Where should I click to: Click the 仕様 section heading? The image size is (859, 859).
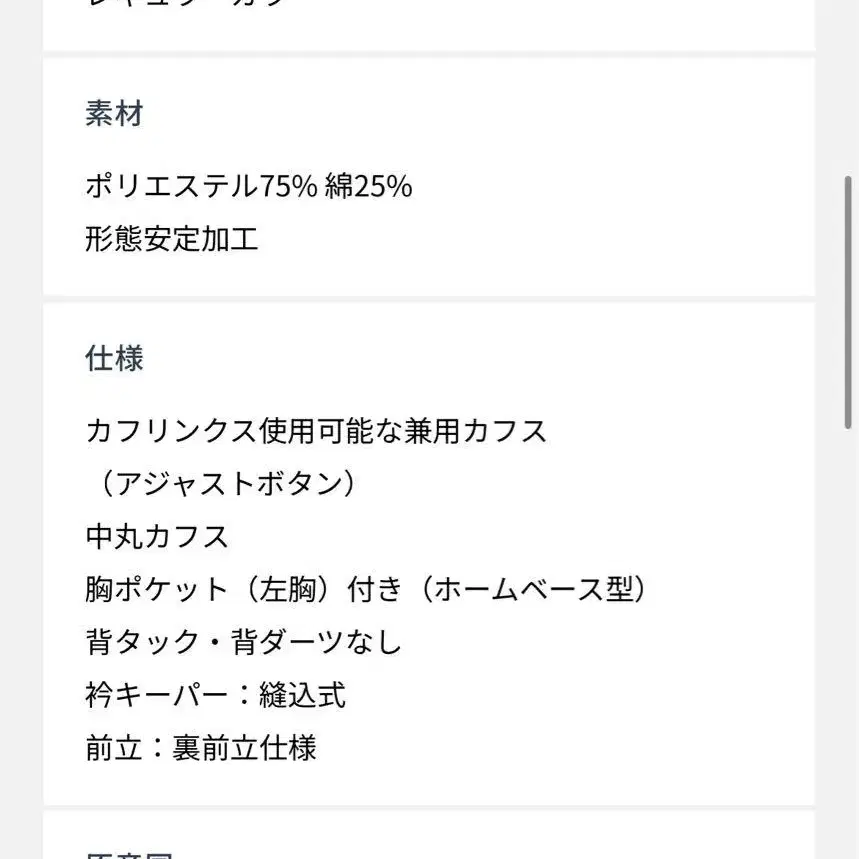pyautogui.click(x=114, y=358)
